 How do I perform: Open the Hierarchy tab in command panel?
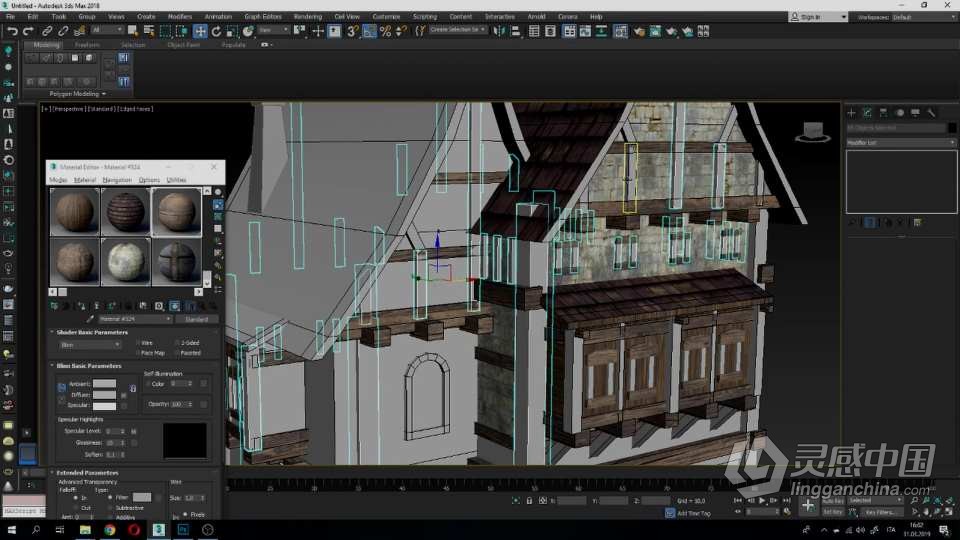883,113
